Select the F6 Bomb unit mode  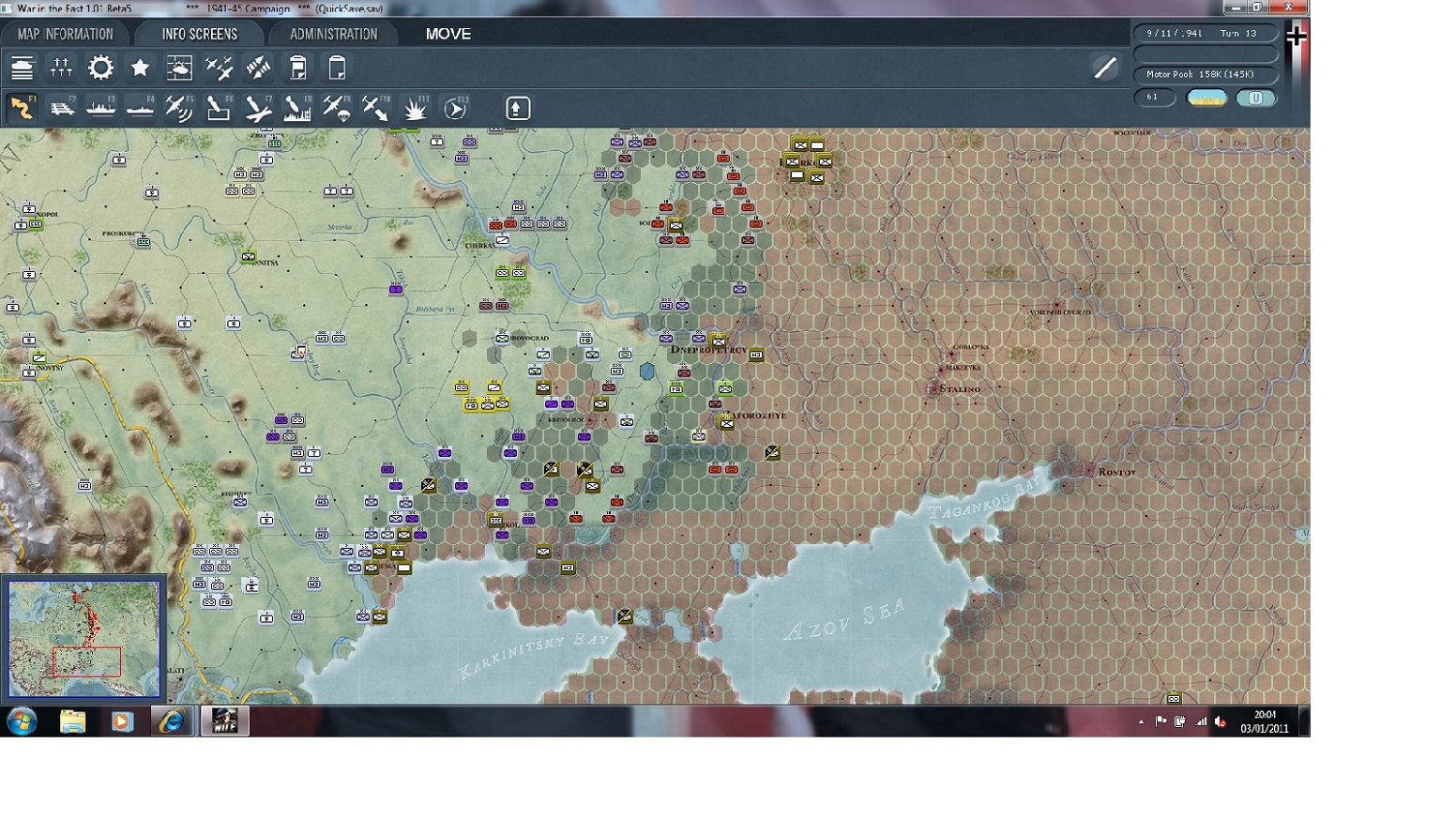(219, 108)
